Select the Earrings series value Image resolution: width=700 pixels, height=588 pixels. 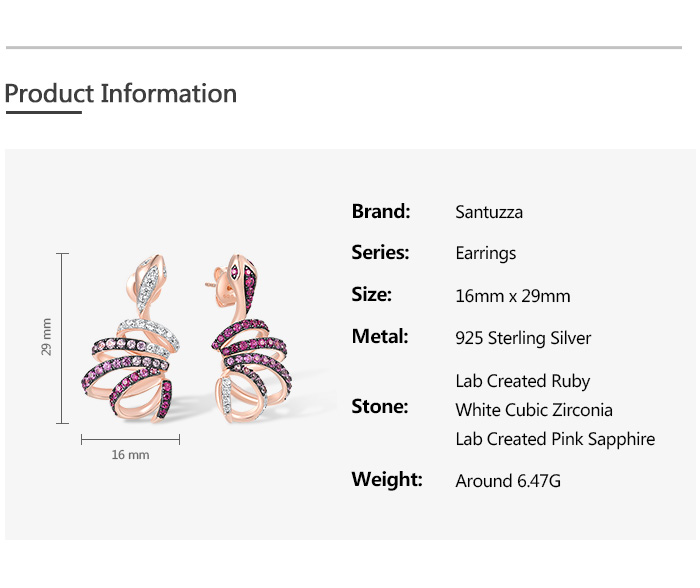(486, 254)
